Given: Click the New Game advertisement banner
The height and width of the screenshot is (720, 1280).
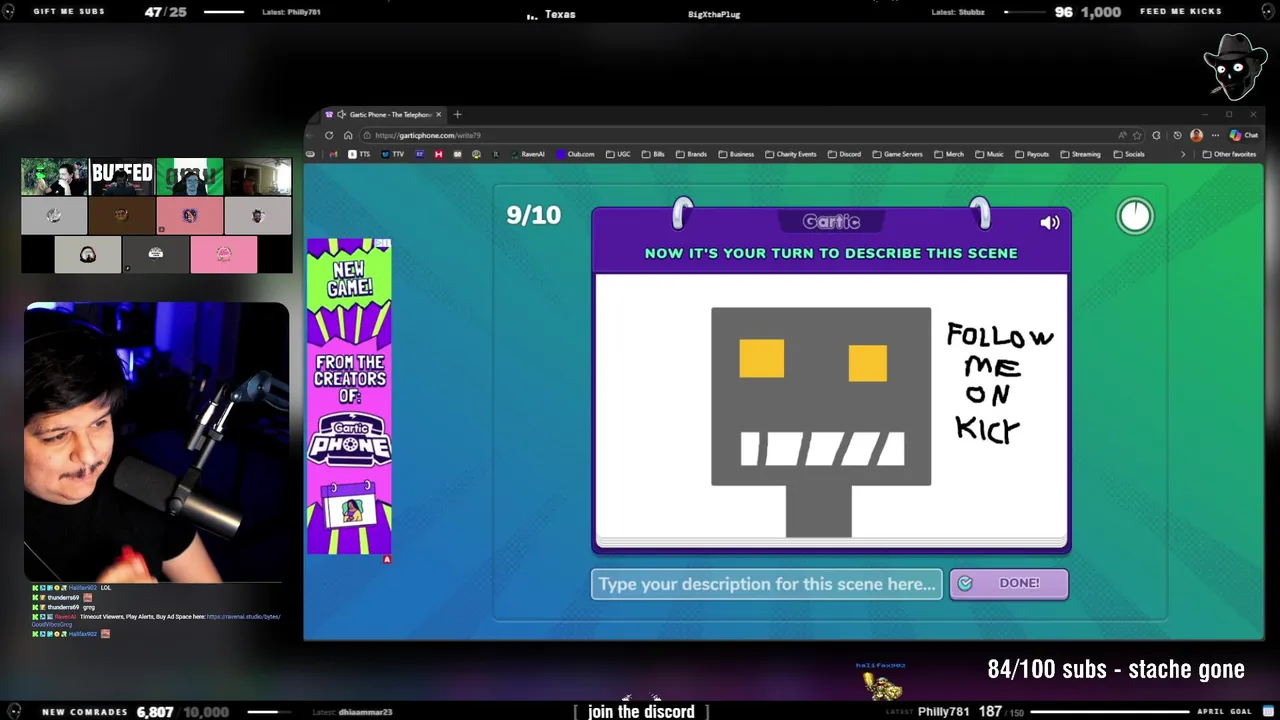Looking at the screenshot, I should [349, 396].
